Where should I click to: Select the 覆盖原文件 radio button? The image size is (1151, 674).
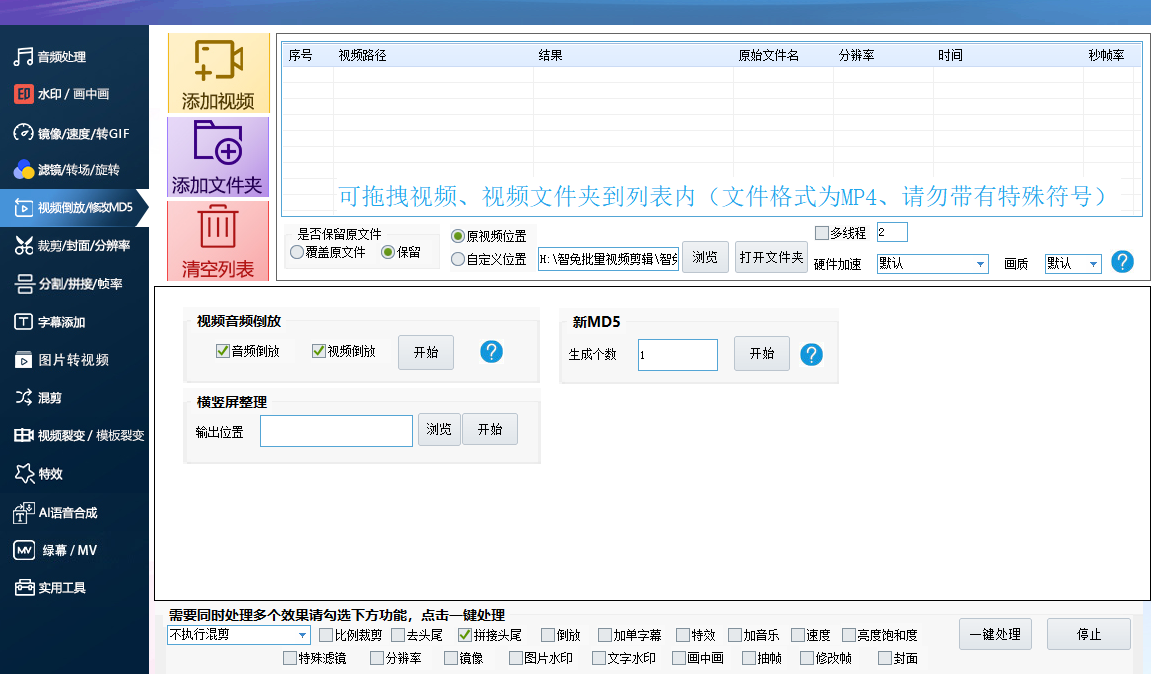(297, 253)
